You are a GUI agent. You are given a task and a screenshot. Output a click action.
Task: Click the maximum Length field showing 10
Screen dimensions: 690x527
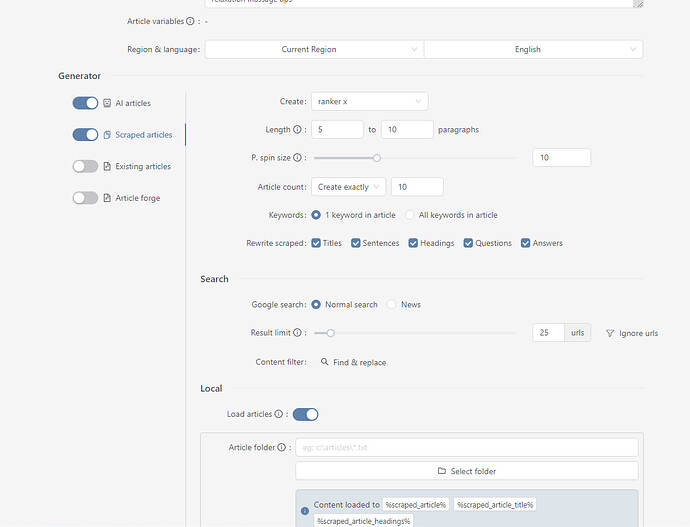coord(407,129)
